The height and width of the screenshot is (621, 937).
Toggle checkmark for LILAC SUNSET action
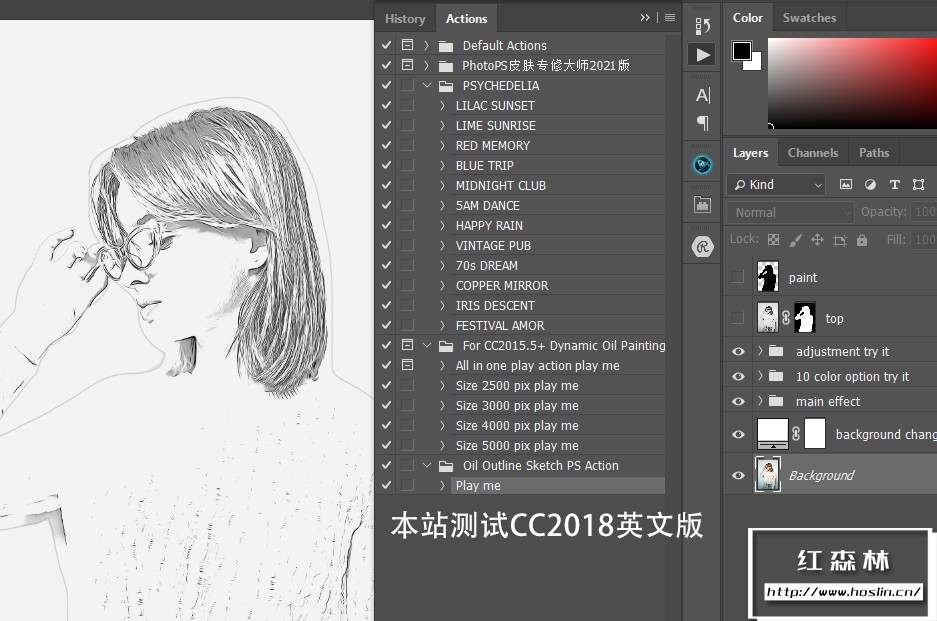(x=386, y=105)
